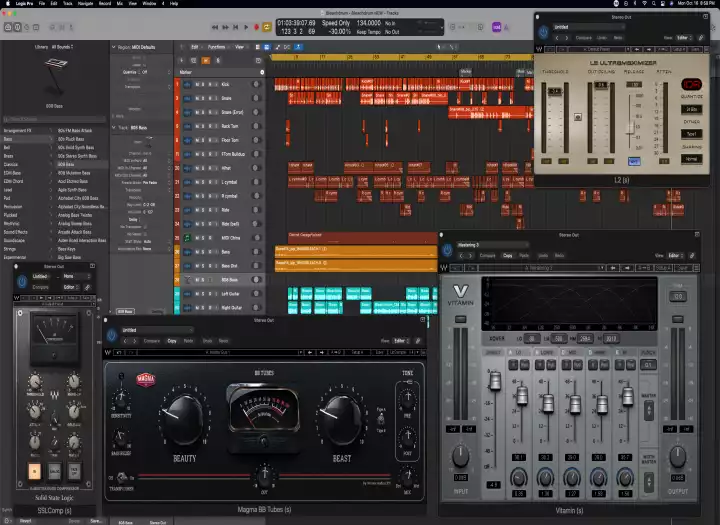The width and height of the screenshot is (720, 525).
Task: Open the Window menu
Action: coord(149,3)
